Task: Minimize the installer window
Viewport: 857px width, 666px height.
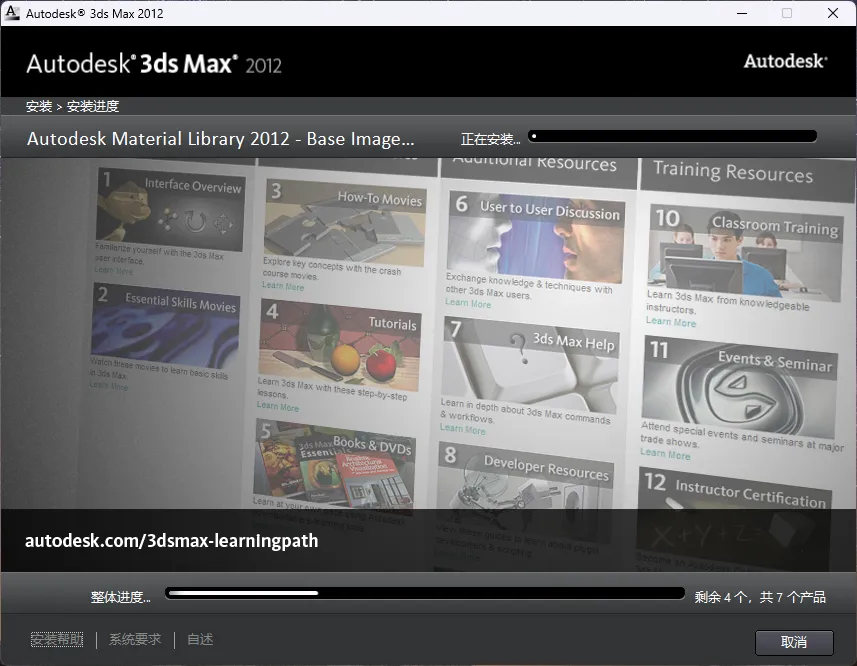Action: [742, 13]
